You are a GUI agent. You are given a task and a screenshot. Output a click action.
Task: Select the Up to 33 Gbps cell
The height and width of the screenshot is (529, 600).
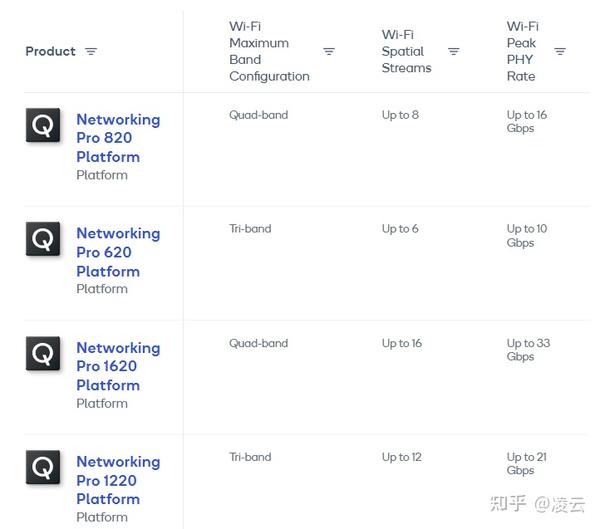tap(527, 349)
